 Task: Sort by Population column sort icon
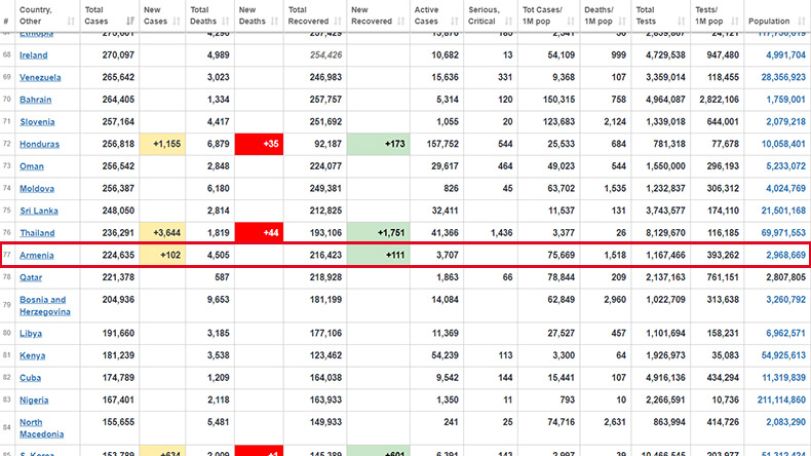point(802,21)
